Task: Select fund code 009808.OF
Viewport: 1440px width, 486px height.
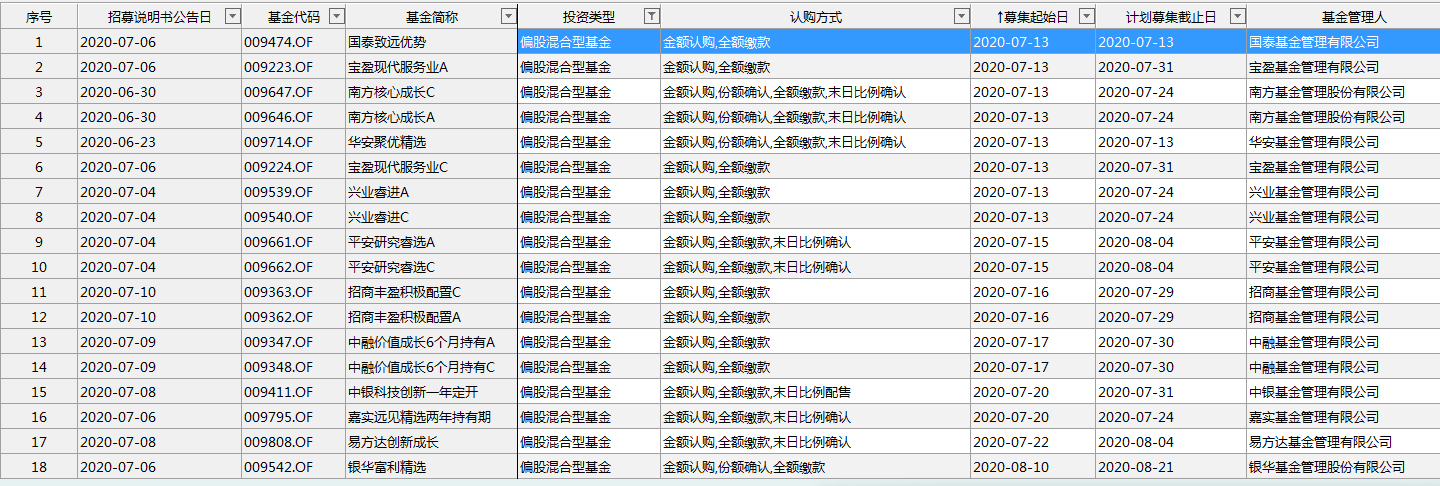Action: (279, 442)
